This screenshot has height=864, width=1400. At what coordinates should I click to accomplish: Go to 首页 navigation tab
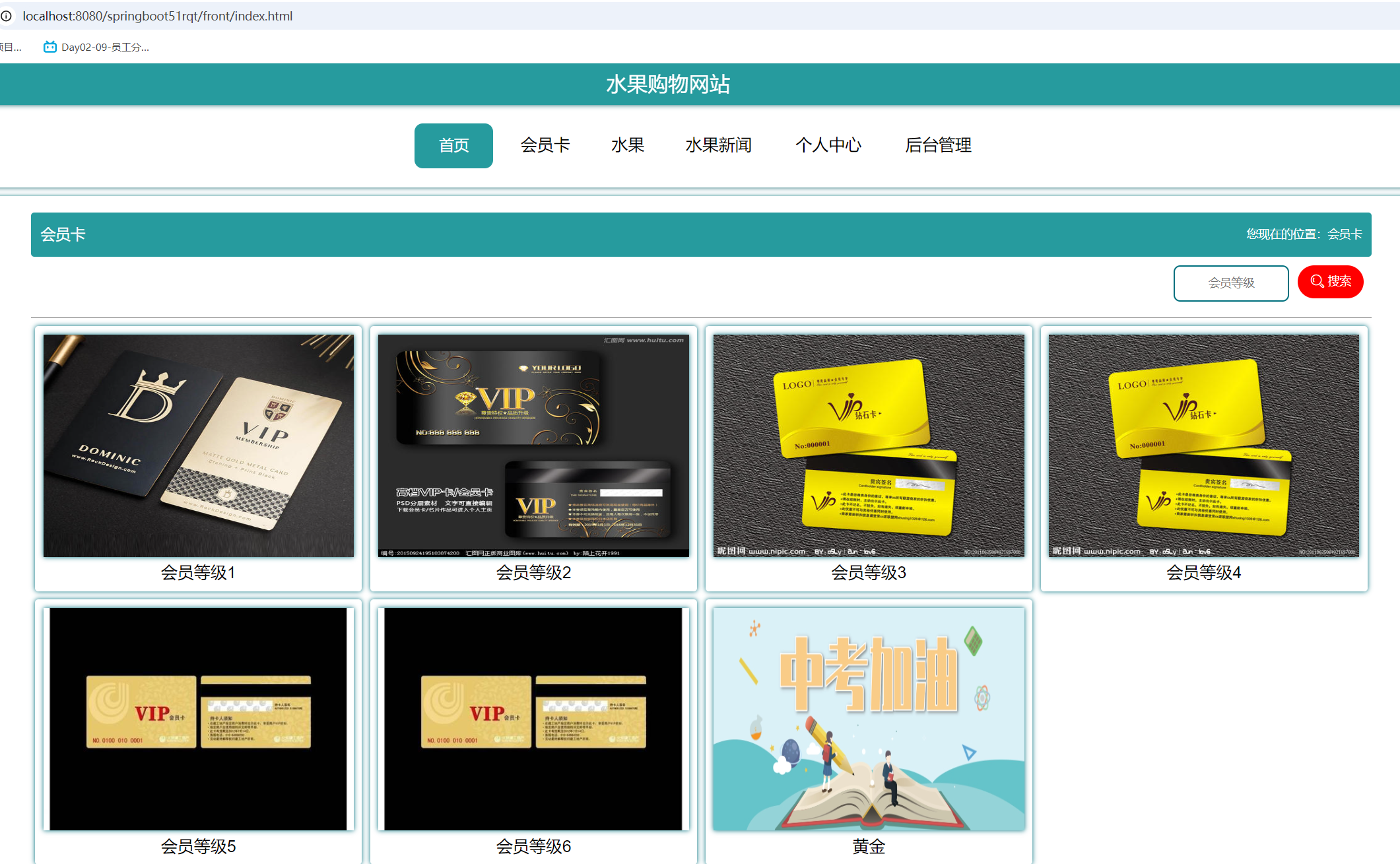pos(453,146)
